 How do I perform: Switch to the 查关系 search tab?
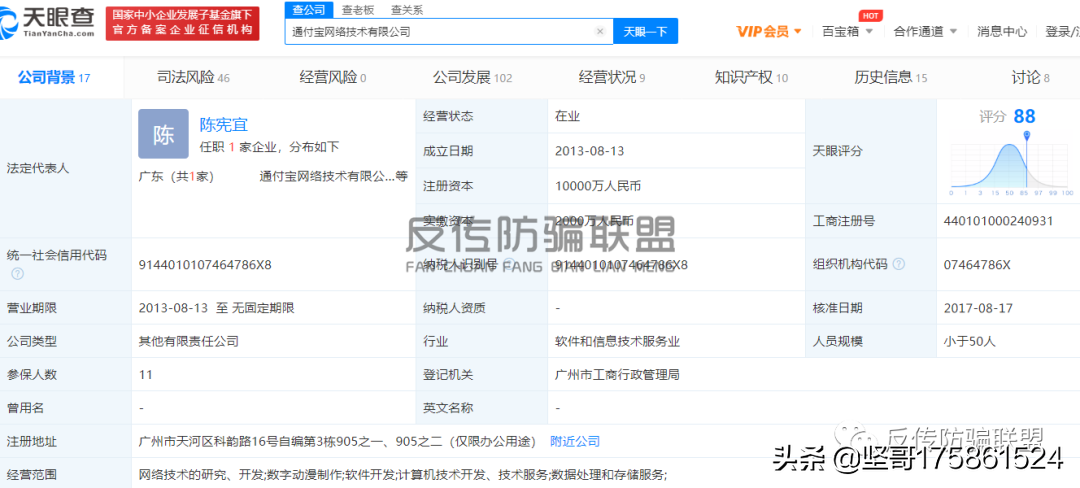pos(407,10)
